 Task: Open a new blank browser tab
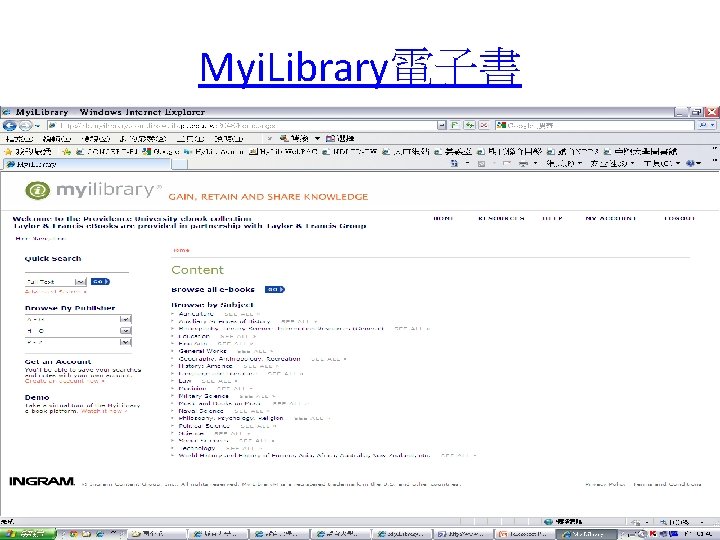point(180,164)
